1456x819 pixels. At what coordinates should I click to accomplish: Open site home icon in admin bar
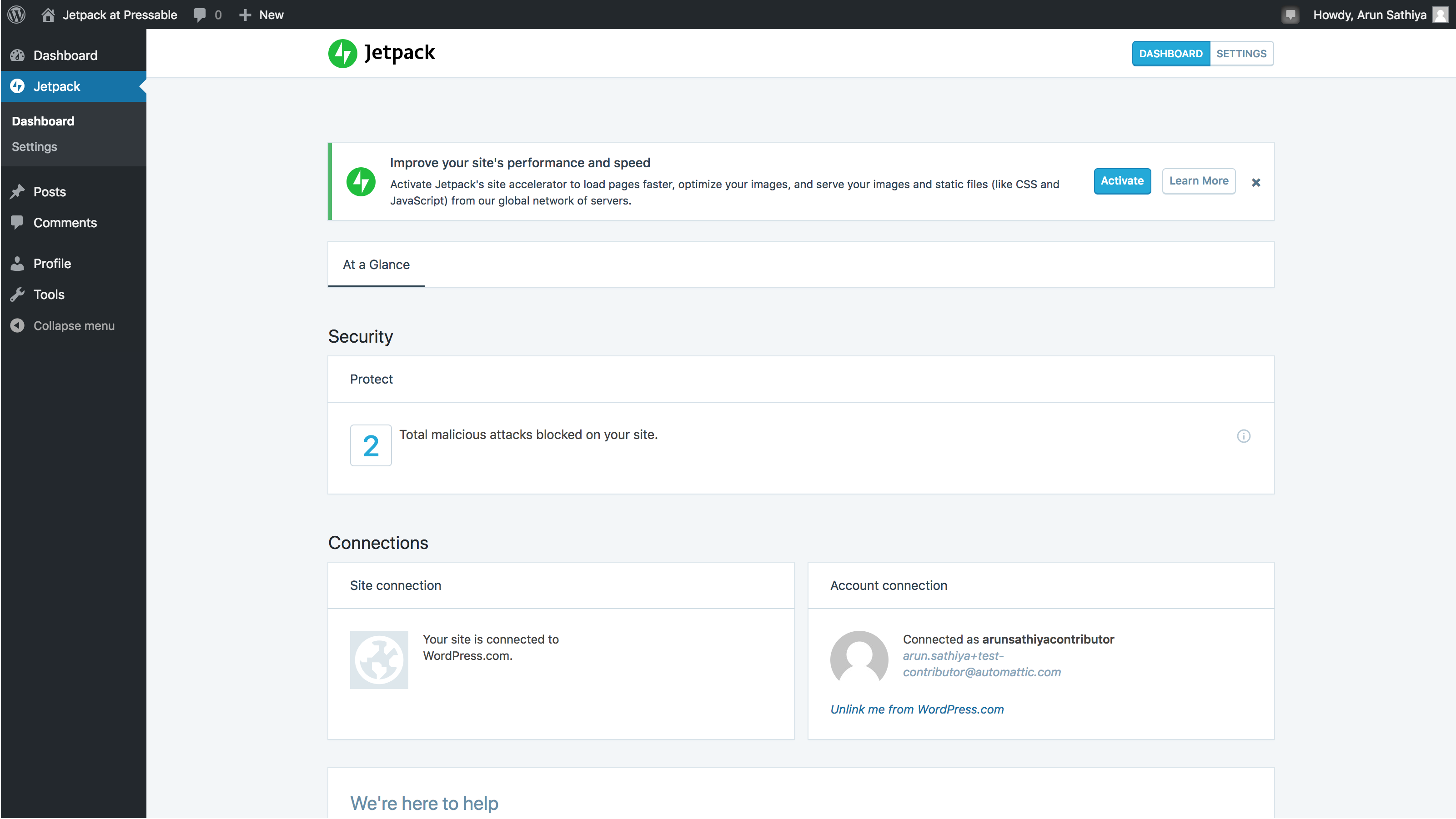click(x=48, y=15)
